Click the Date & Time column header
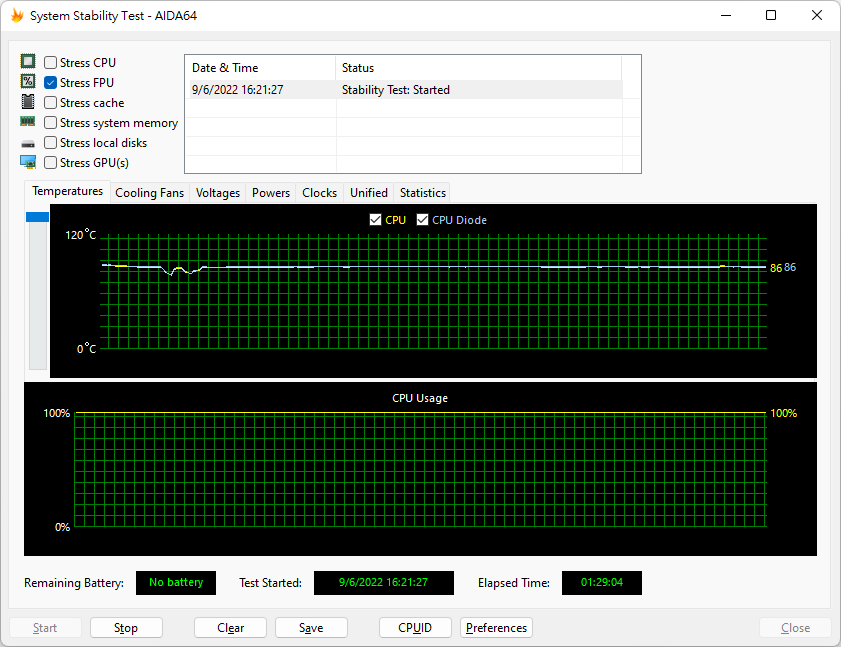The image size is (841, 647). coord(261,68)
